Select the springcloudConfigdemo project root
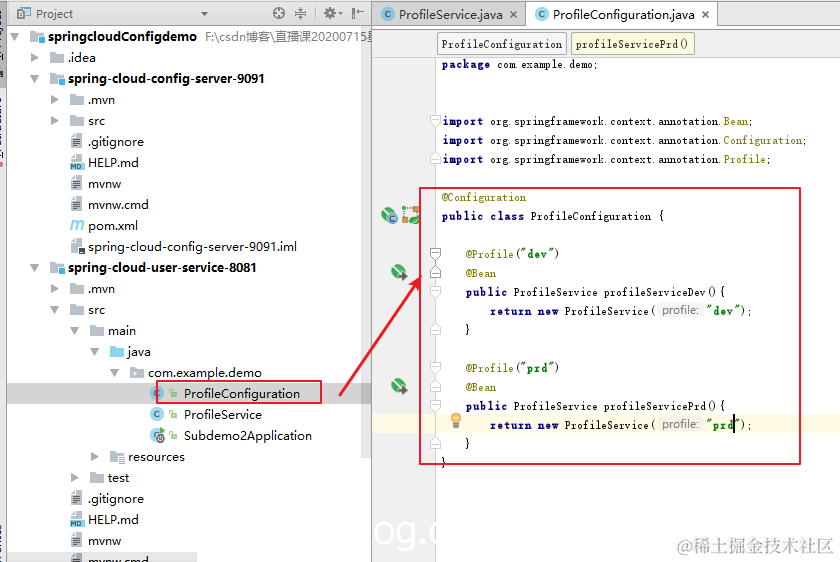840x562 pixels. 122,36
